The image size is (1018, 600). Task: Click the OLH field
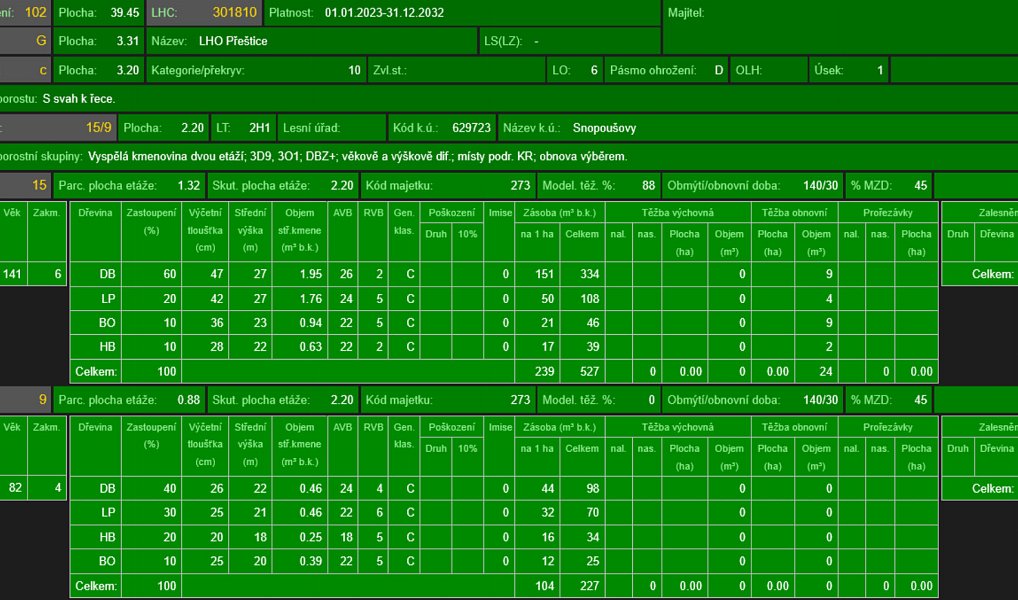pyautogui.click(x=769, y=70)
